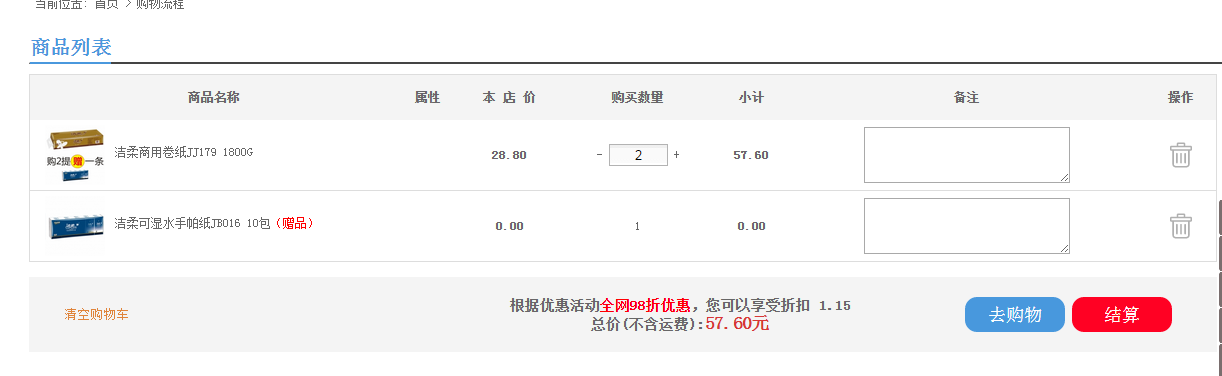Select the 商品列表 section tab
Image resolution: width=1222 pixels, height=376 pixels.
click(70, 47)
